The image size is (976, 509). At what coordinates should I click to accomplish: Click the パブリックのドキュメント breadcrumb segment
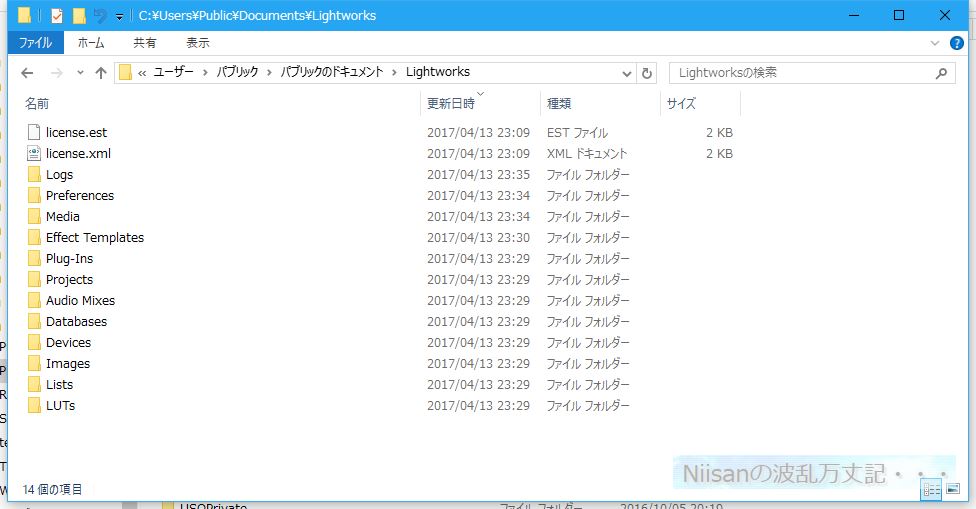click(332, 72)
